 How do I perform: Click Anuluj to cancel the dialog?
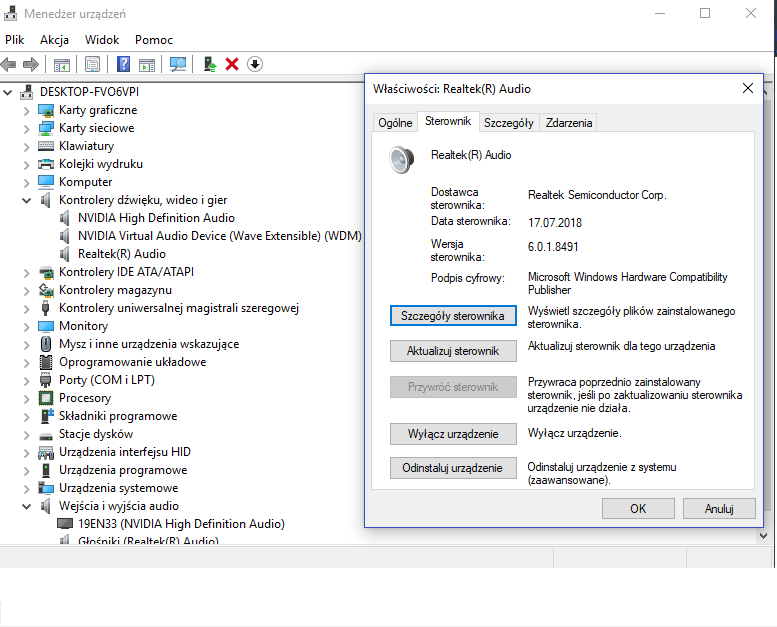[719, 509]
